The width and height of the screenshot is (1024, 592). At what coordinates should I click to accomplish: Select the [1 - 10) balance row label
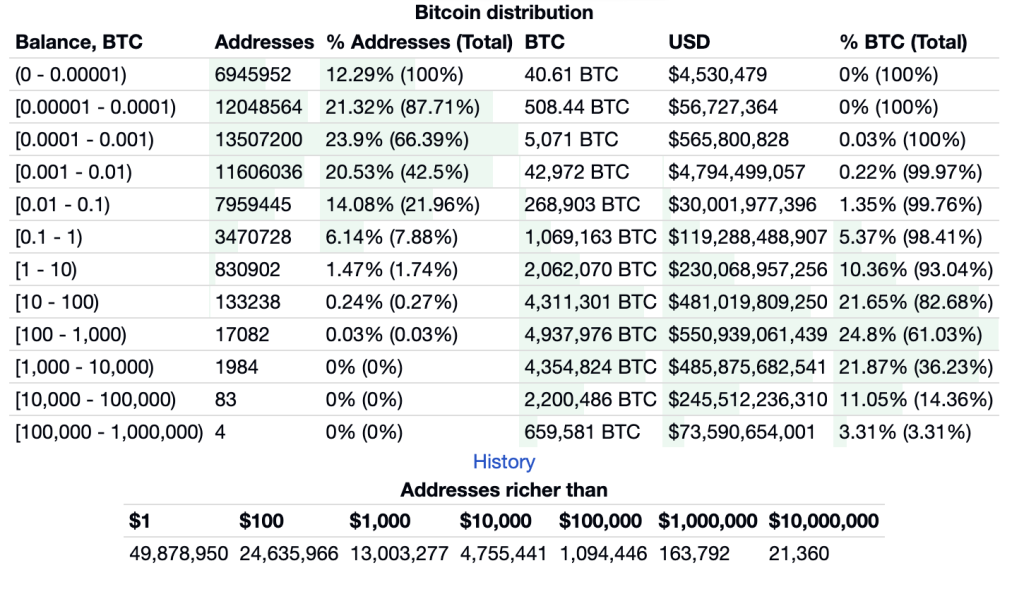pyautogui.click(x=46, y=270)
